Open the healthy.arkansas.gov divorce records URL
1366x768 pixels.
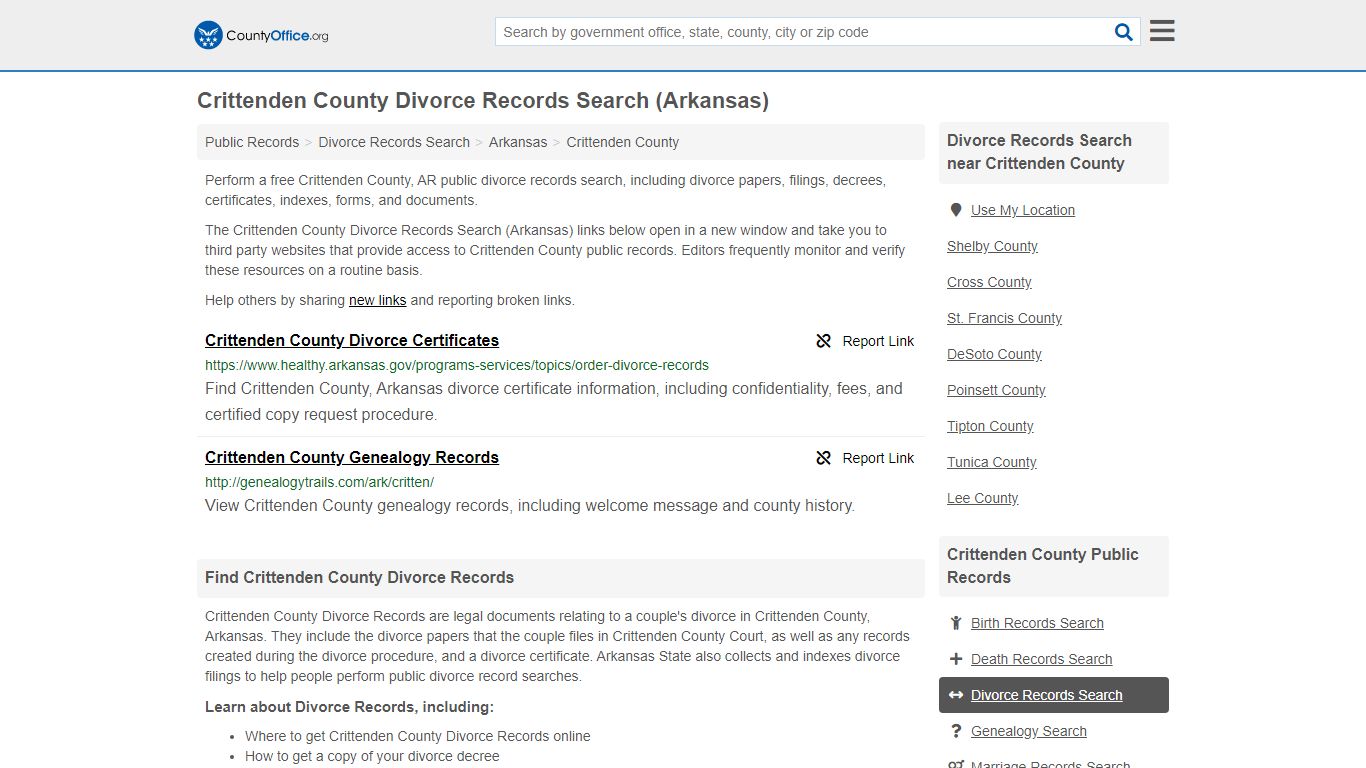point(457,365)
